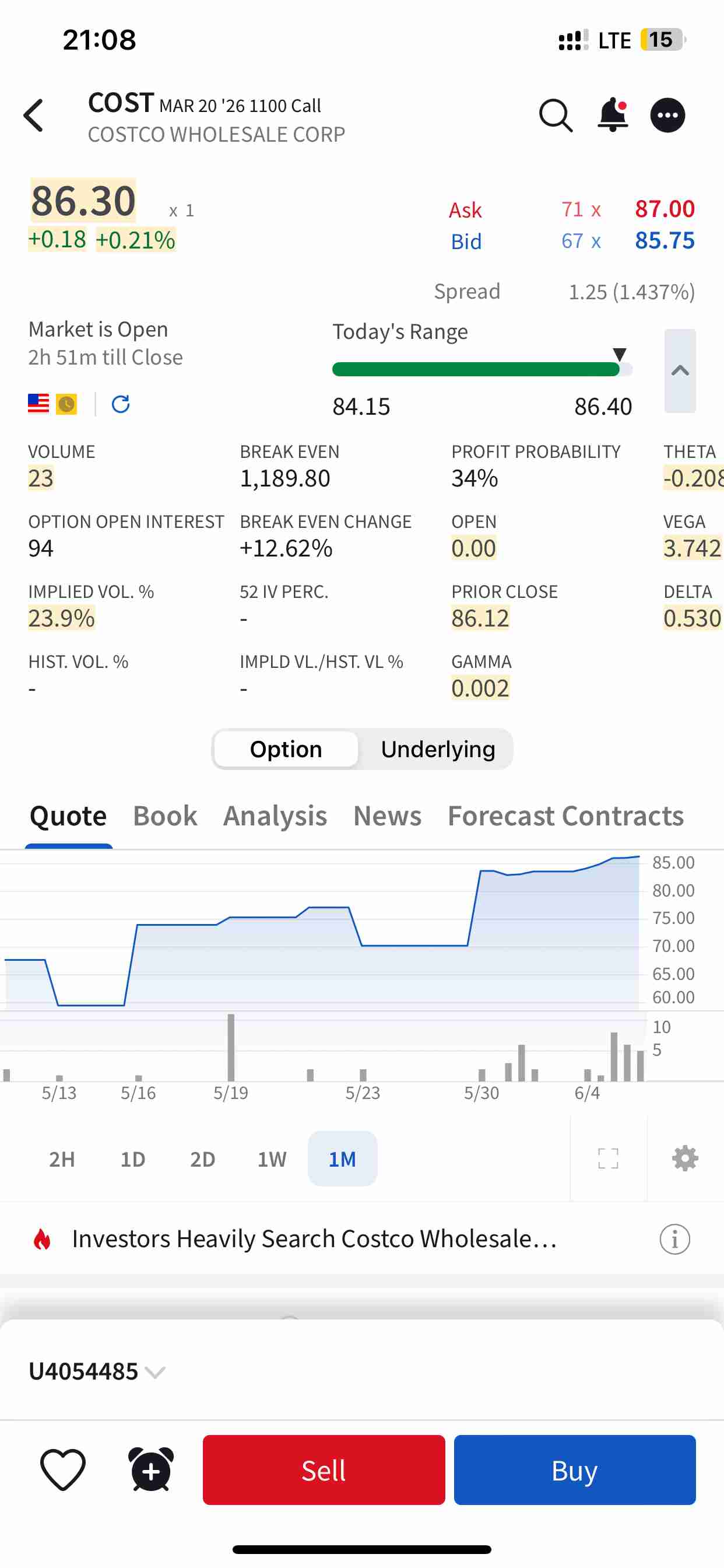Tap the back arrow icon
The width and height of the screenshot is (724, 1568).
click(x=34, y=116)
